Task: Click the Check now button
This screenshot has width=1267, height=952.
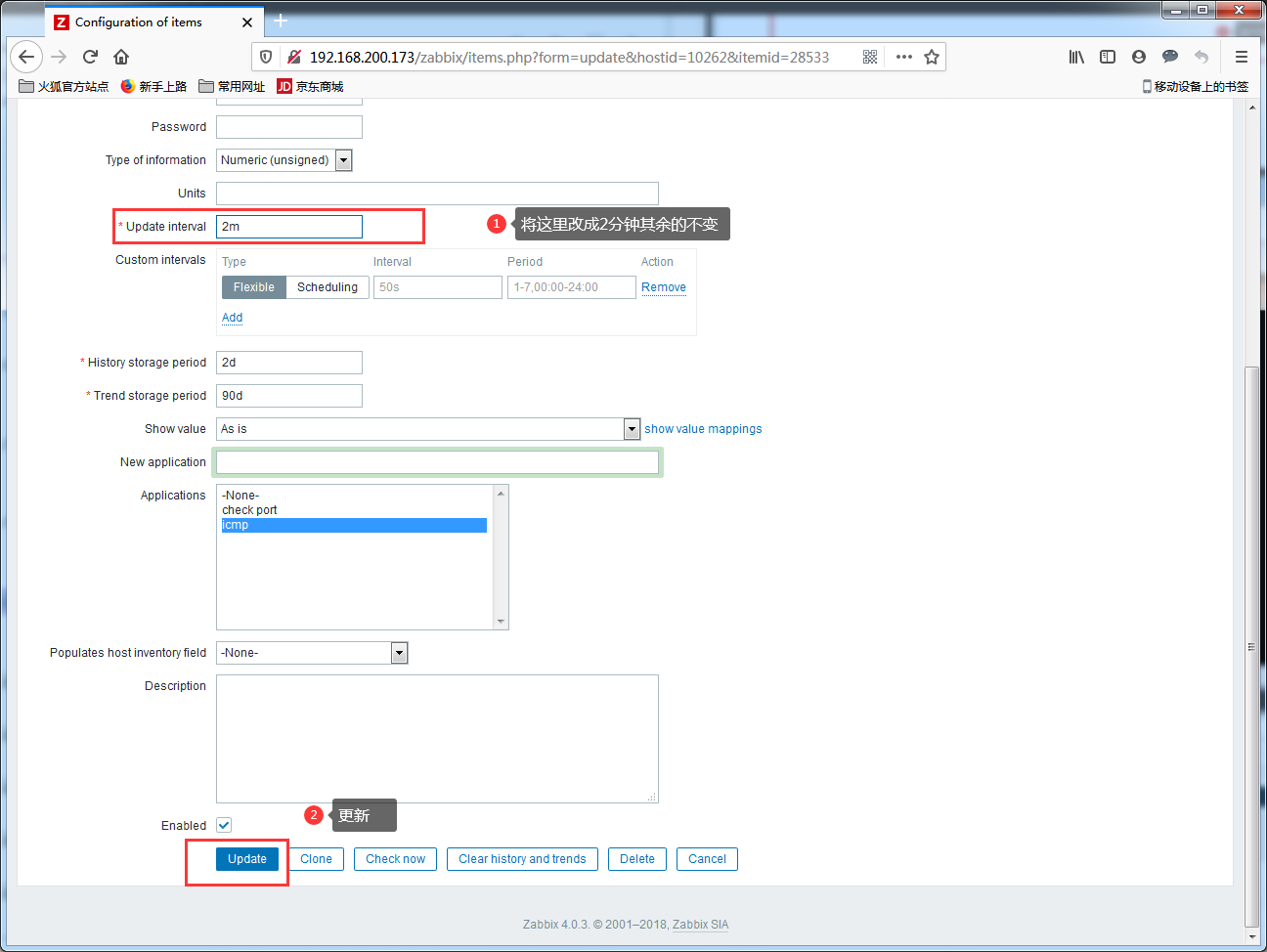Action: click(x=396, y=859)
